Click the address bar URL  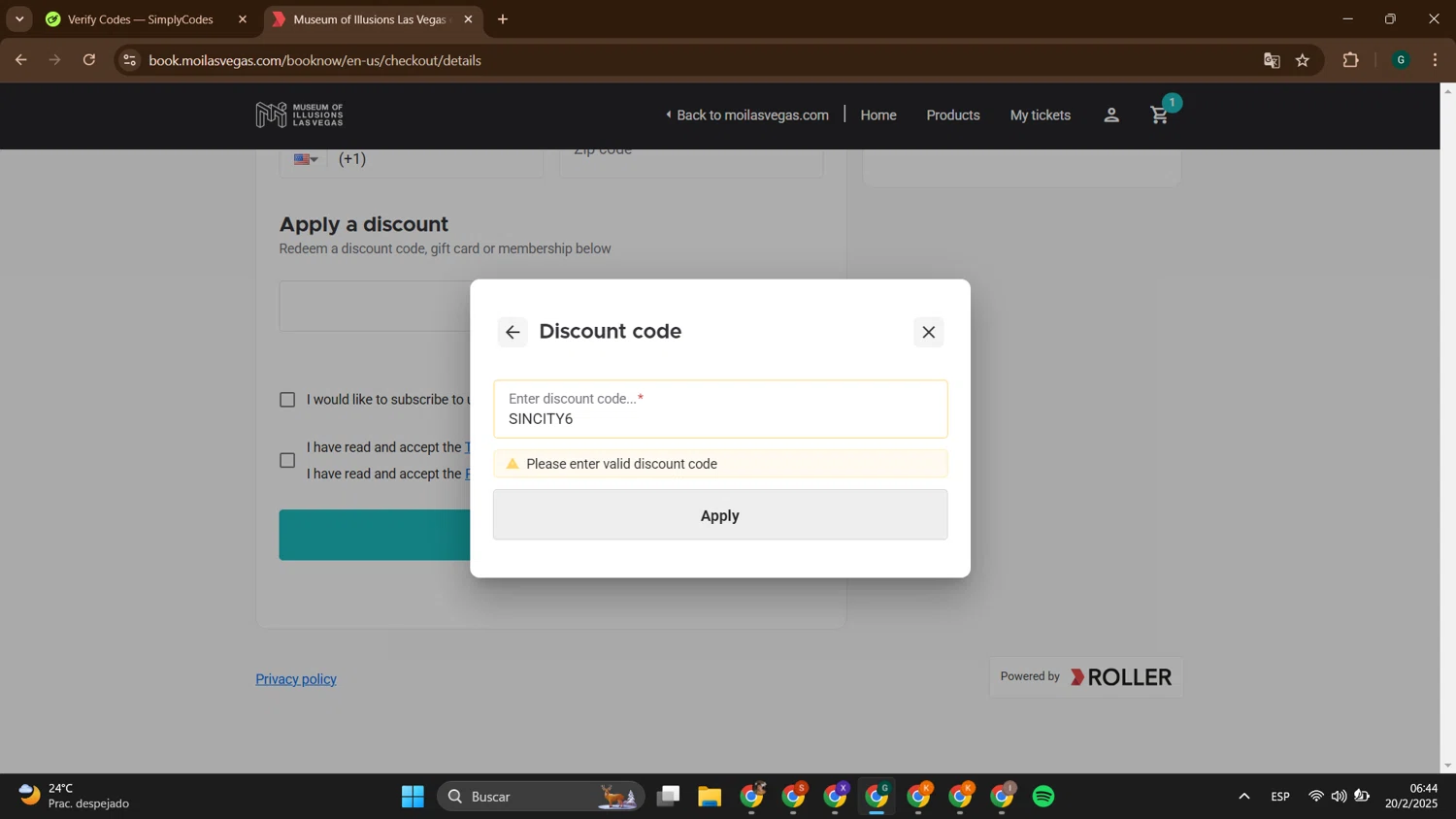[315, 60]
